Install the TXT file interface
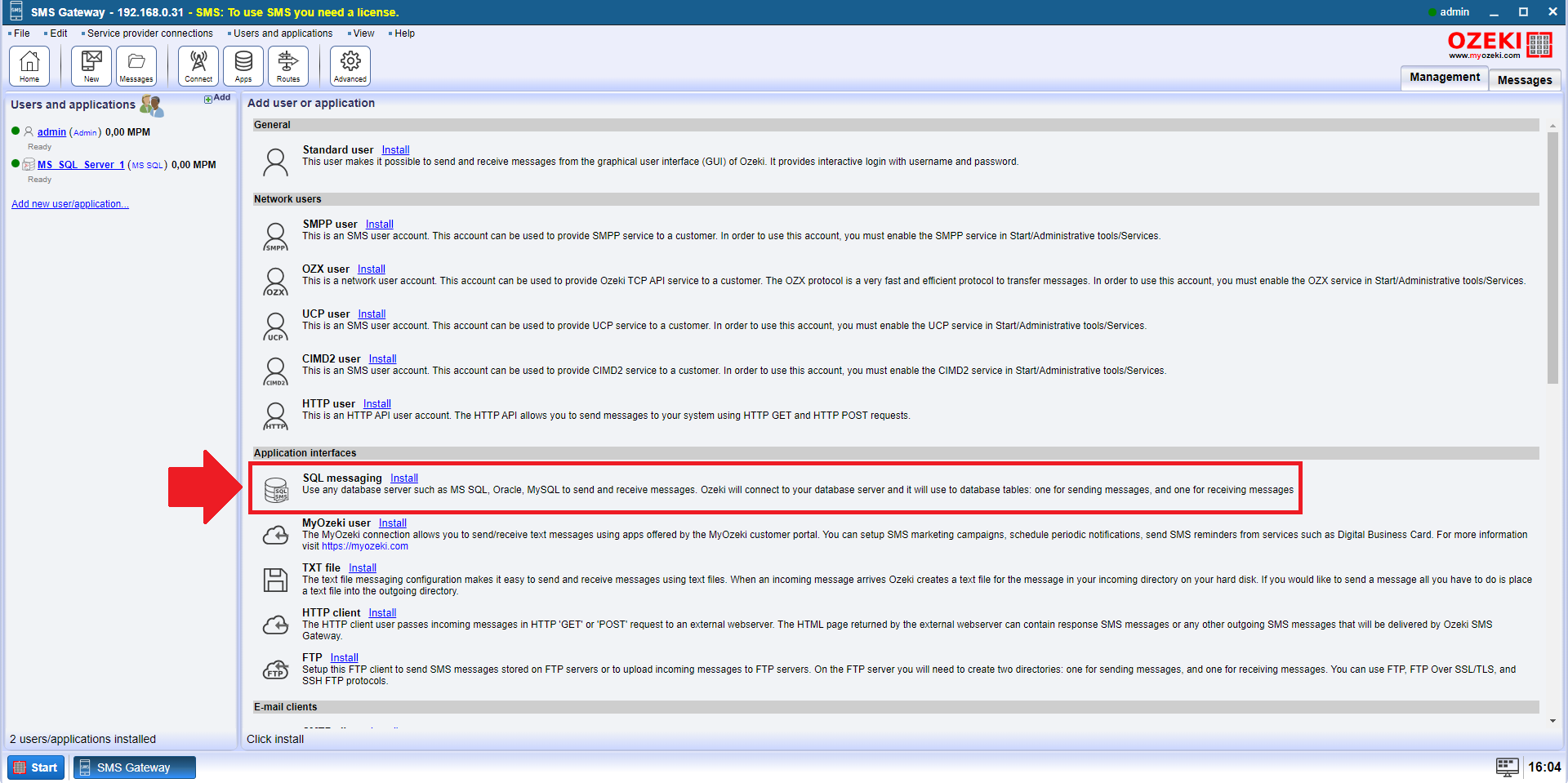1568x783 pixels. 362,568
